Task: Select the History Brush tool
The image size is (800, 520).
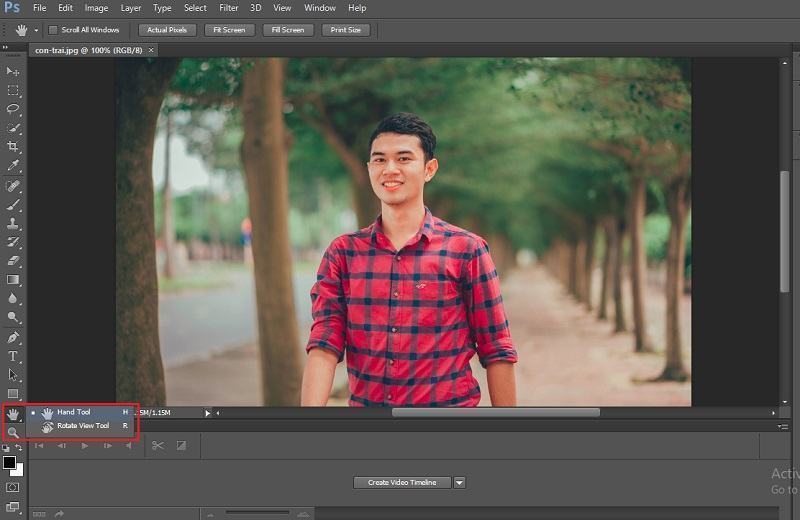Action: click(x=13, y=242)
